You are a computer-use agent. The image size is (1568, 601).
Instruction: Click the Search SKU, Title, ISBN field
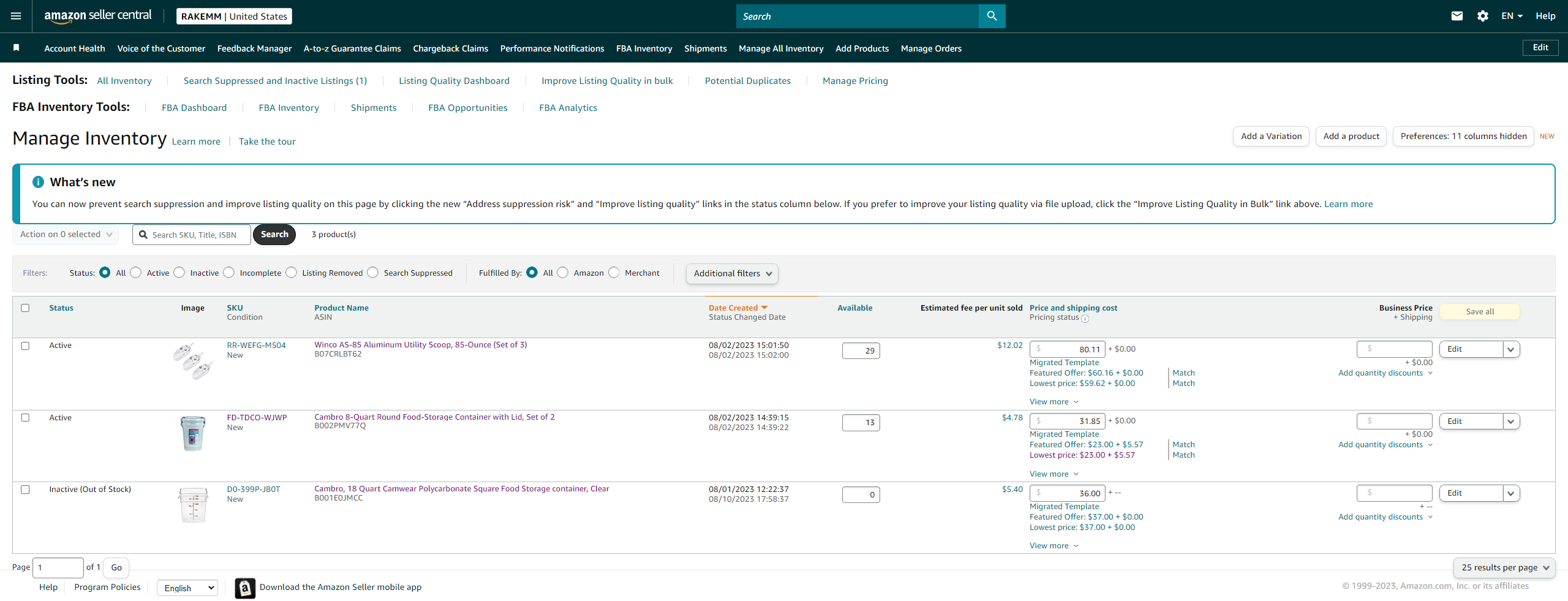[x=192, y=235]
